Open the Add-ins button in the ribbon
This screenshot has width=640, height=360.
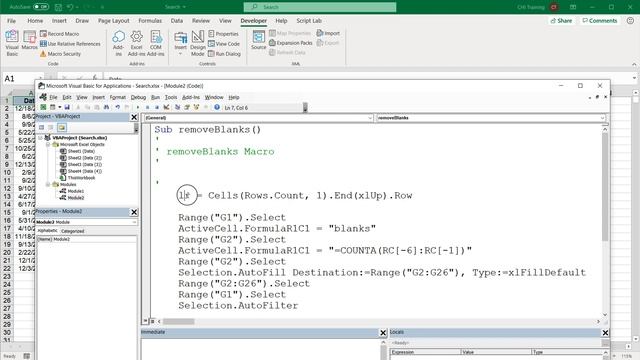click(118, 43)
